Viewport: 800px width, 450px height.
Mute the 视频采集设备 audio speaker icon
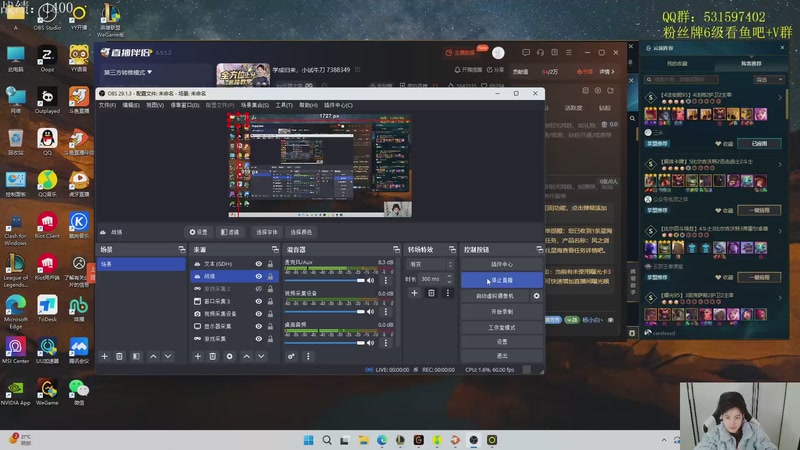coord(370,311)
